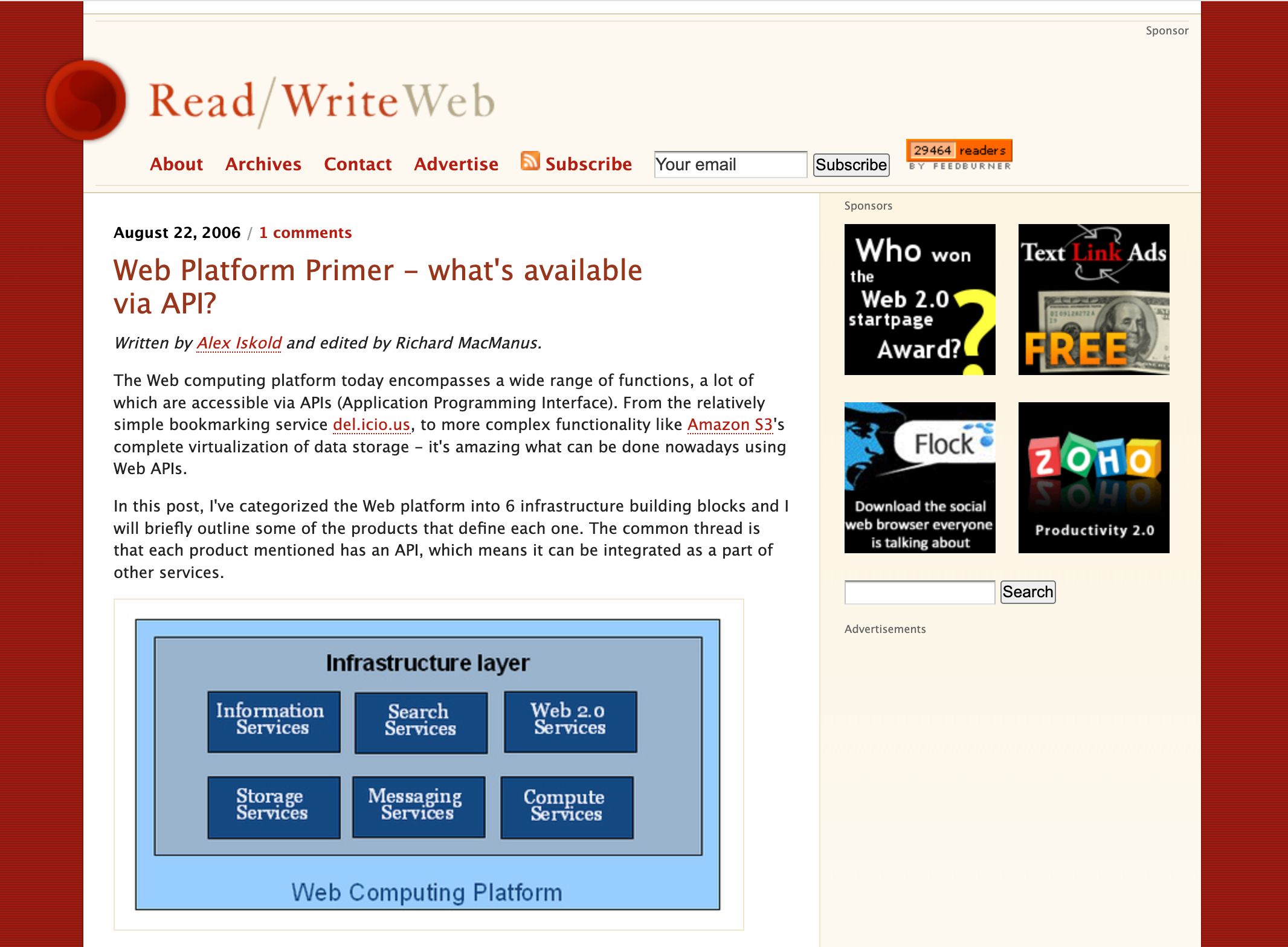Click the Amazon S3 hyperlink
This screenshot has width=1288, height=947.
pyautogui.click(x=731, y=424)
